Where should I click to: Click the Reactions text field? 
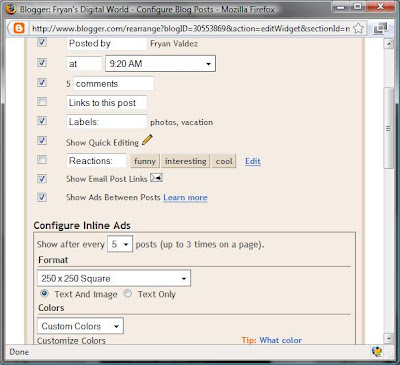click(x=97, y=161)
